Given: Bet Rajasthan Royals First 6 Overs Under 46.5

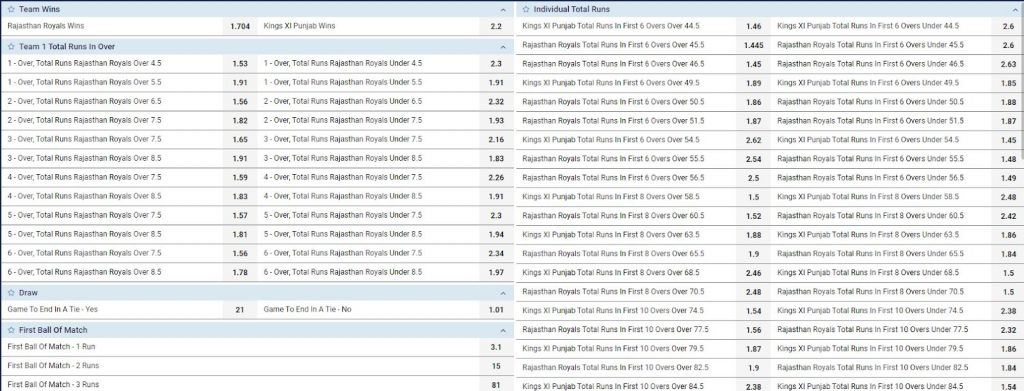Looking at the screenshot, I should pyautogui.click(x=1008, y=65).
